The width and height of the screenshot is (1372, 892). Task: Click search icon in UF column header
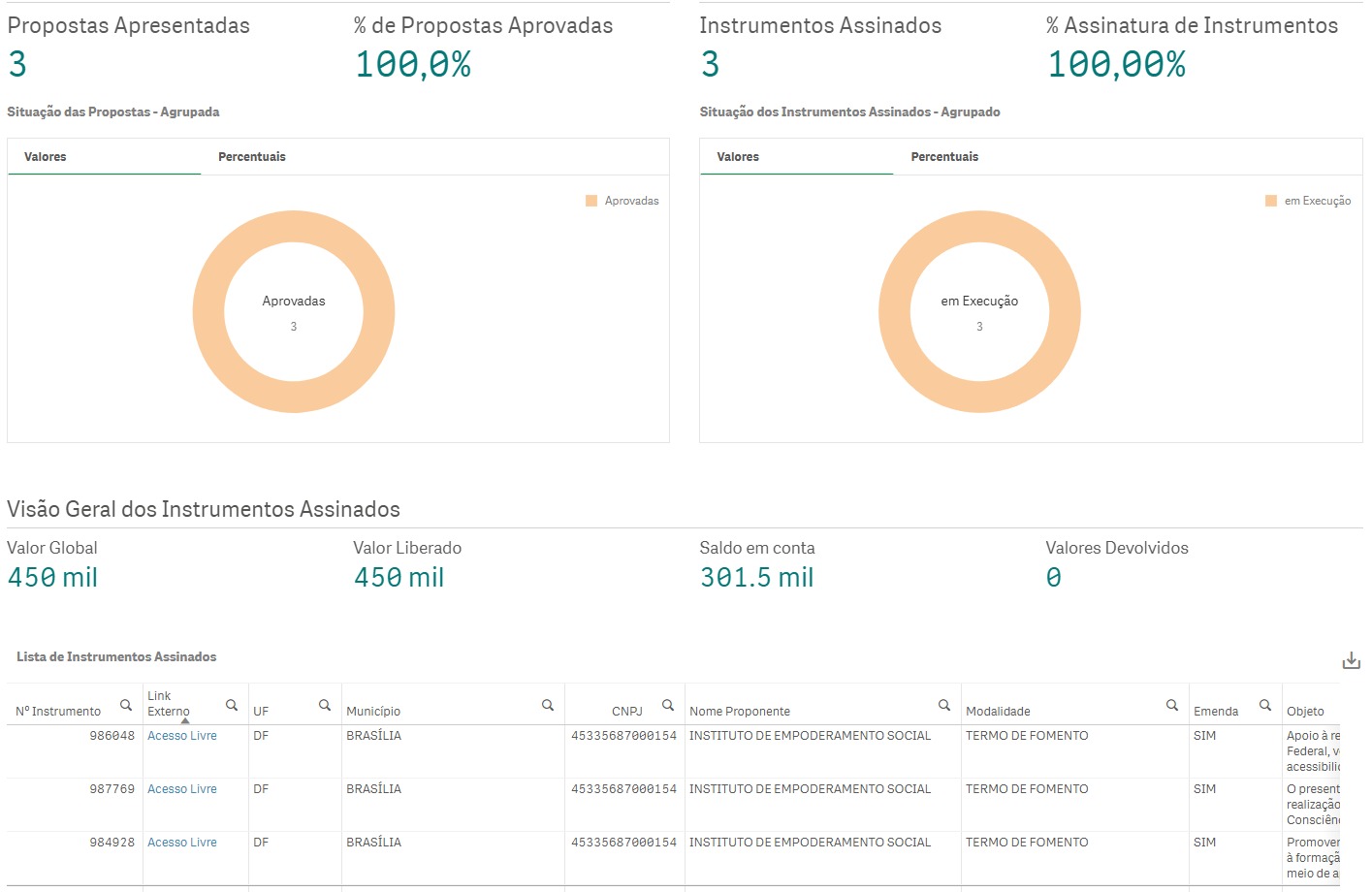tap(325, 705)
